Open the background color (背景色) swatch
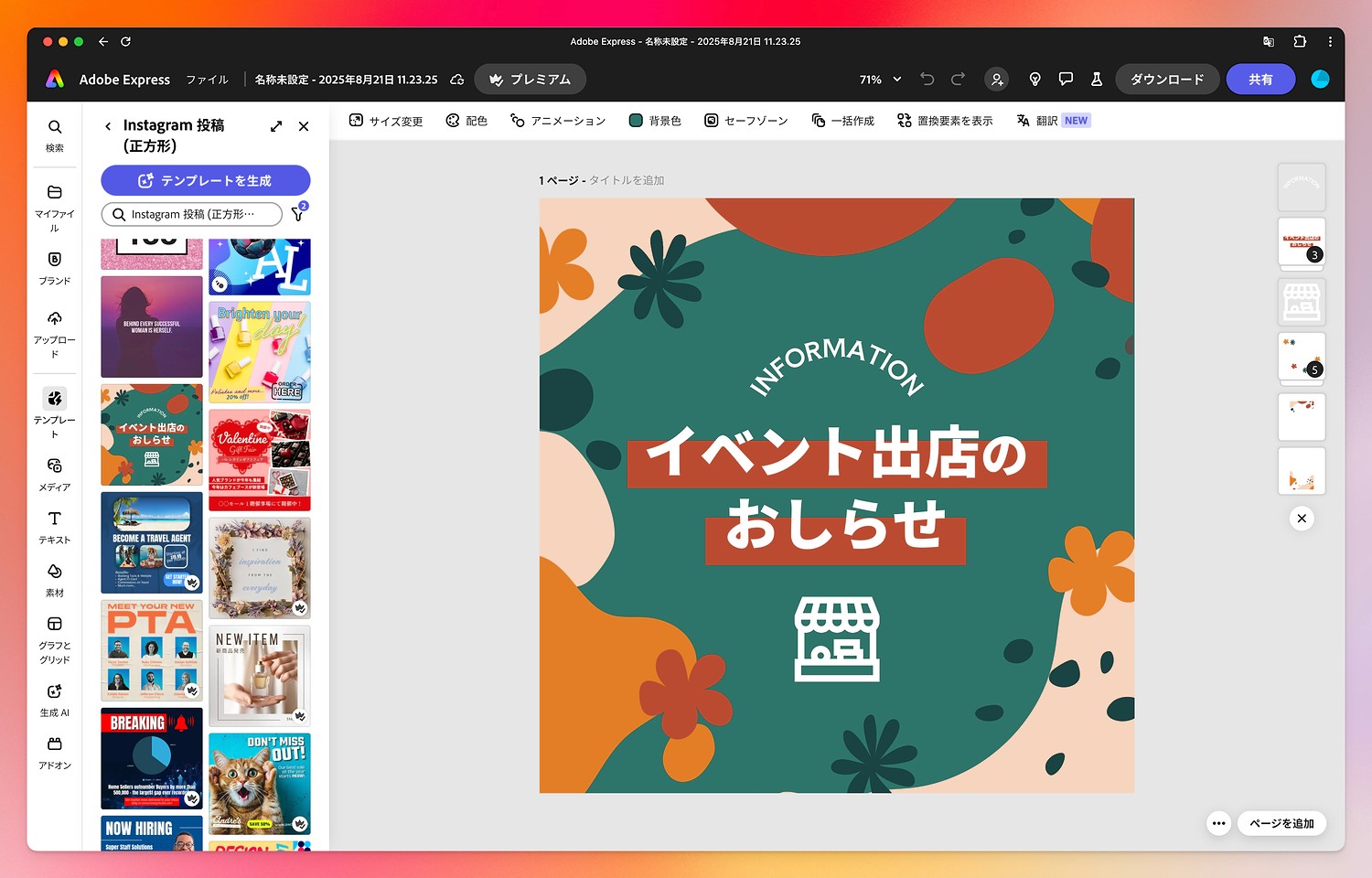 [x=655, y=121]
